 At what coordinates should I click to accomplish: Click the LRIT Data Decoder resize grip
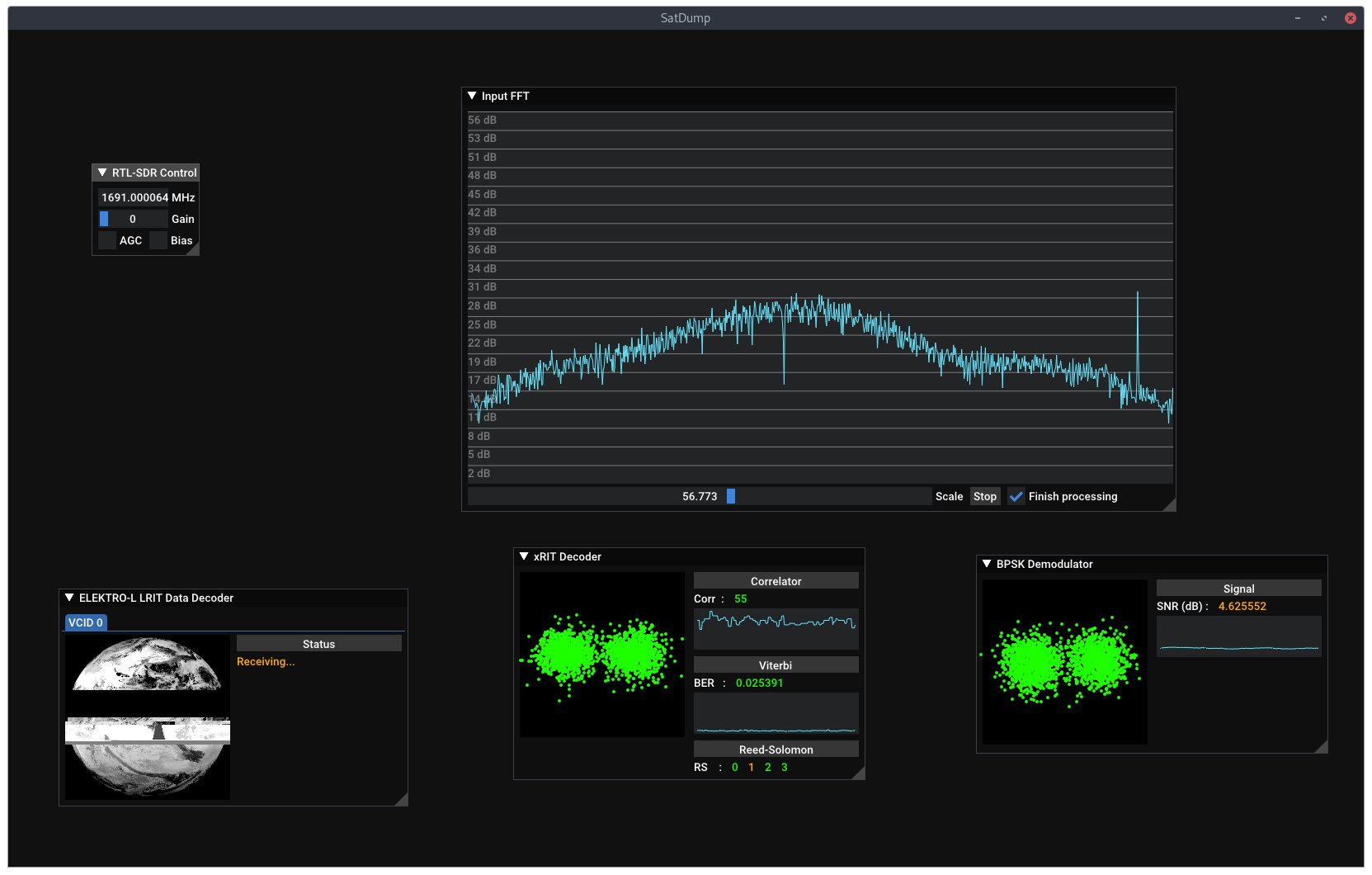402,800
